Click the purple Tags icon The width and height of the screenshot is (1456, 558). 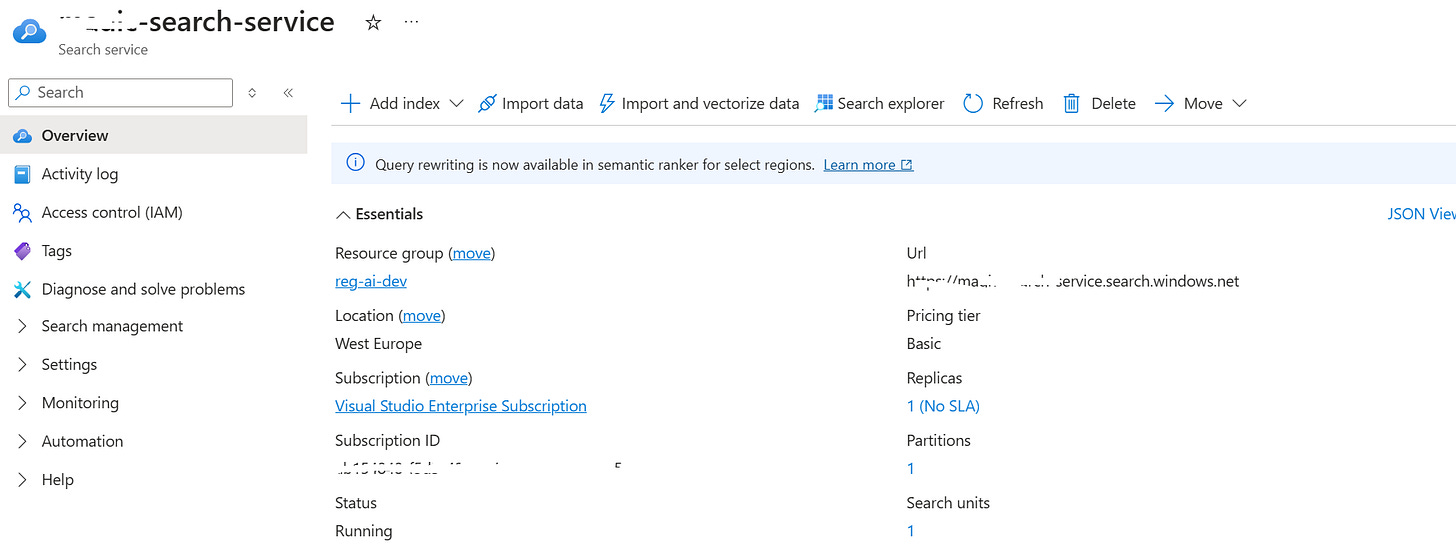coord(22,251)
